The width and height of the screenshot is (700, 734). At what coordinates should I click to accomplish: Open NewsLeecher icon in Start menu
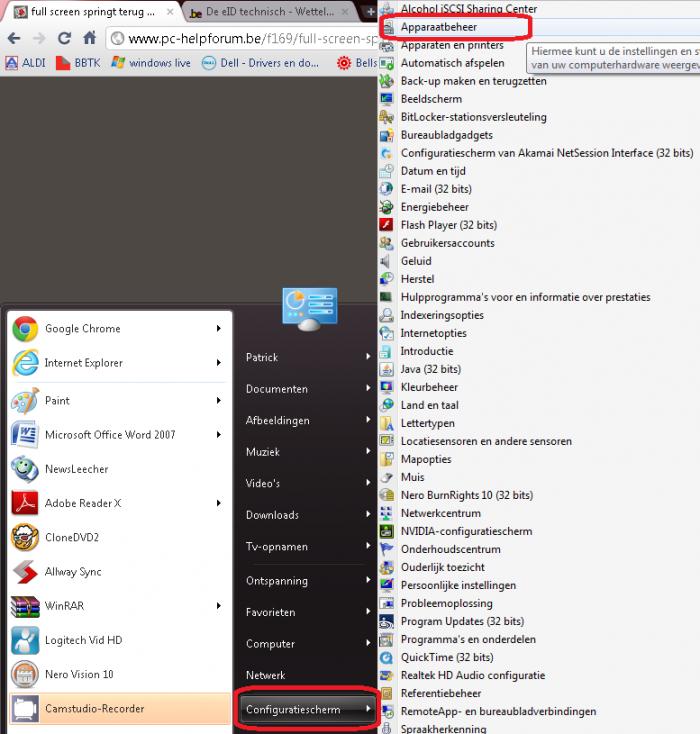coord(25,469)
